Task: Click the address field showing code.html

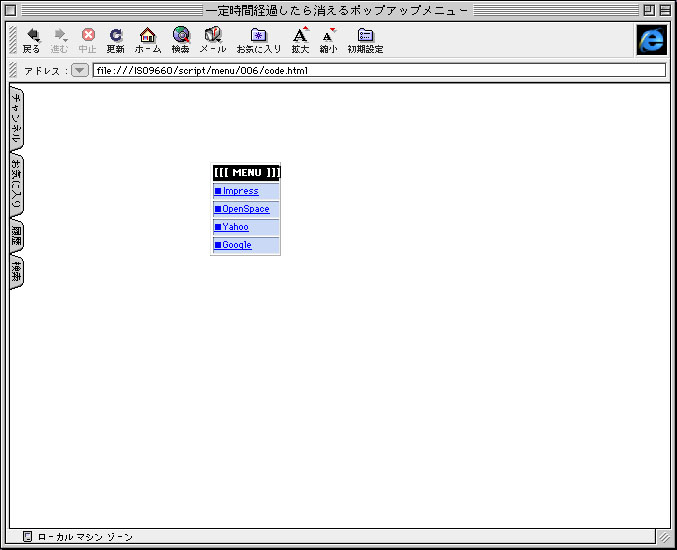Action: pyautogui.click(x=379, y=70)
